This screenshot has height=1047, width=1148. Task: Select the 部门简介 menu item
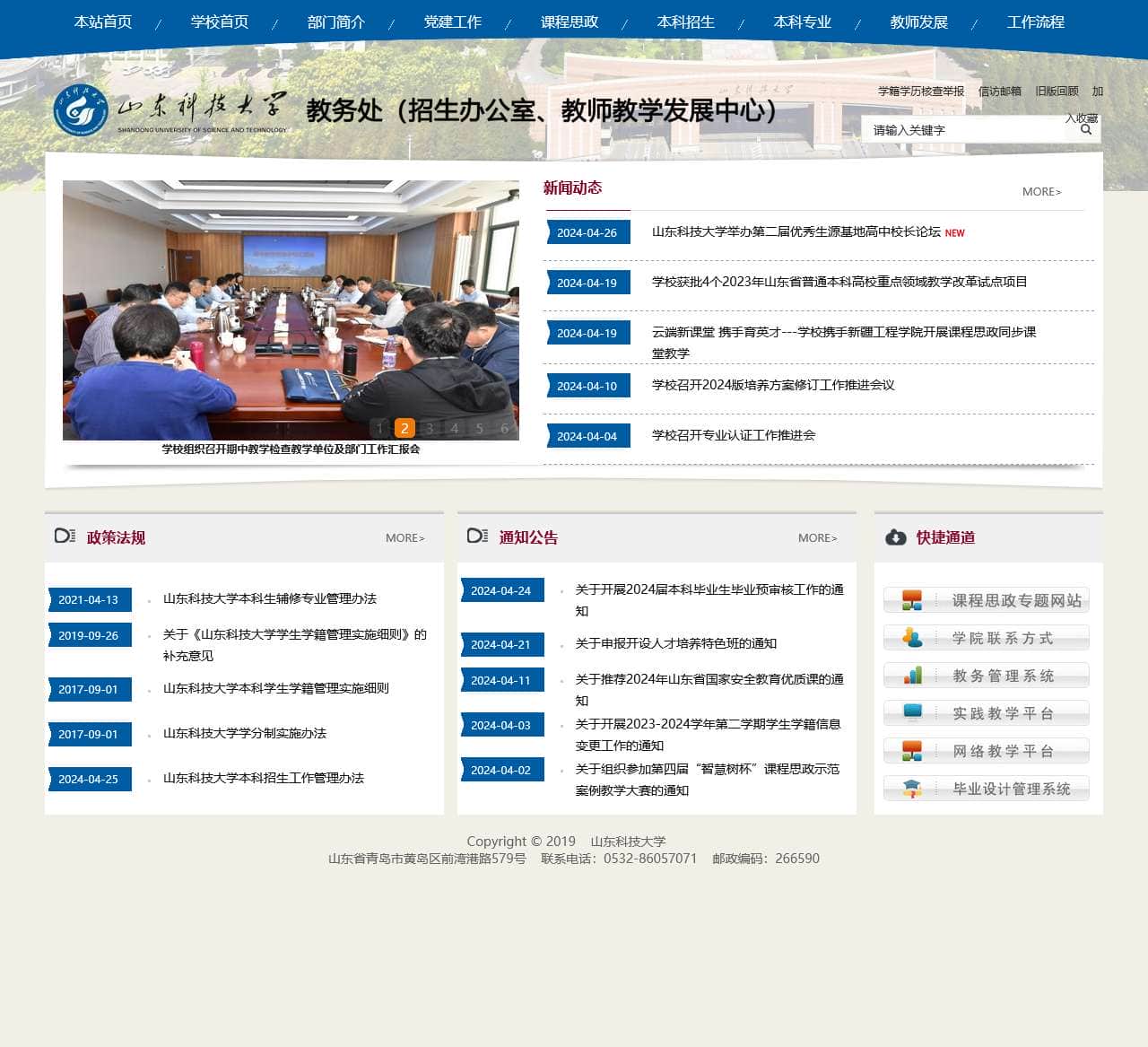[x=336, y=22]
